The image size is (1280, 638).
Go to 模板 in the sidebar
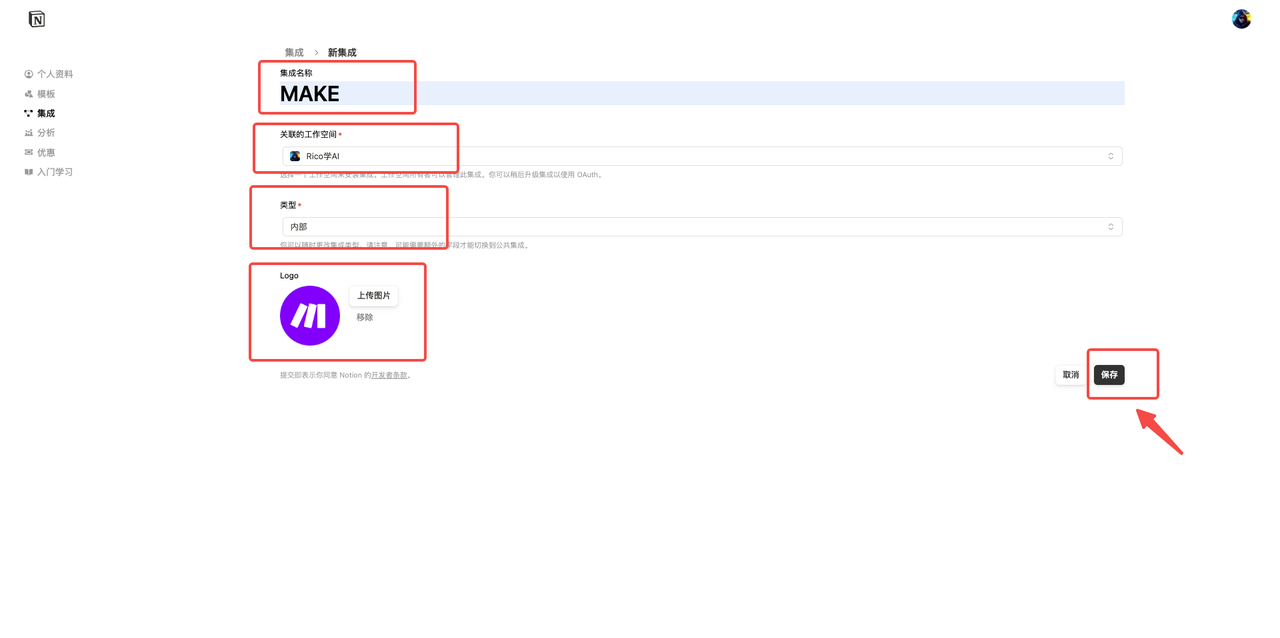click(x=46, y=94)
